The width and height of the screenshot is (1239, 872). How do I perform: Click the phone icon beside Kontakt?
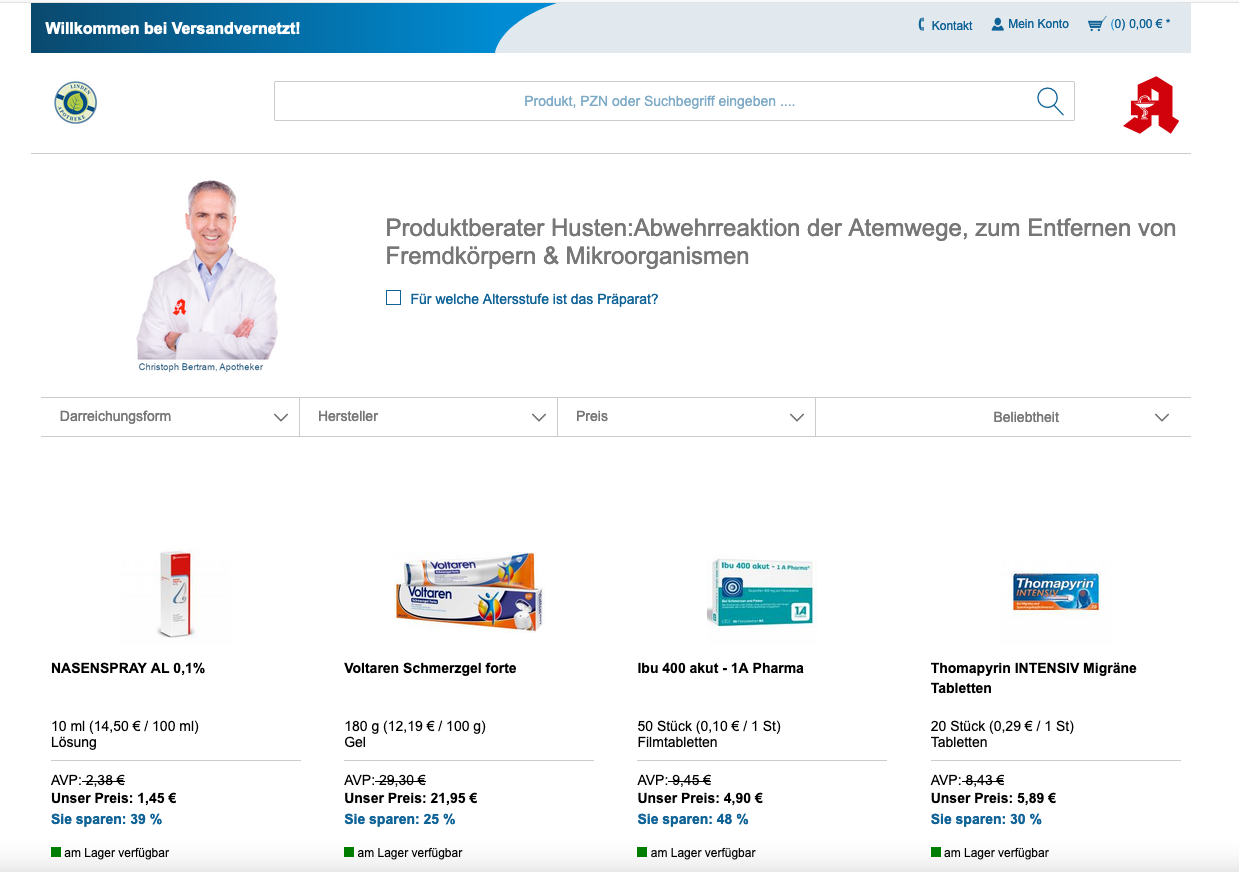pos(921,25)
